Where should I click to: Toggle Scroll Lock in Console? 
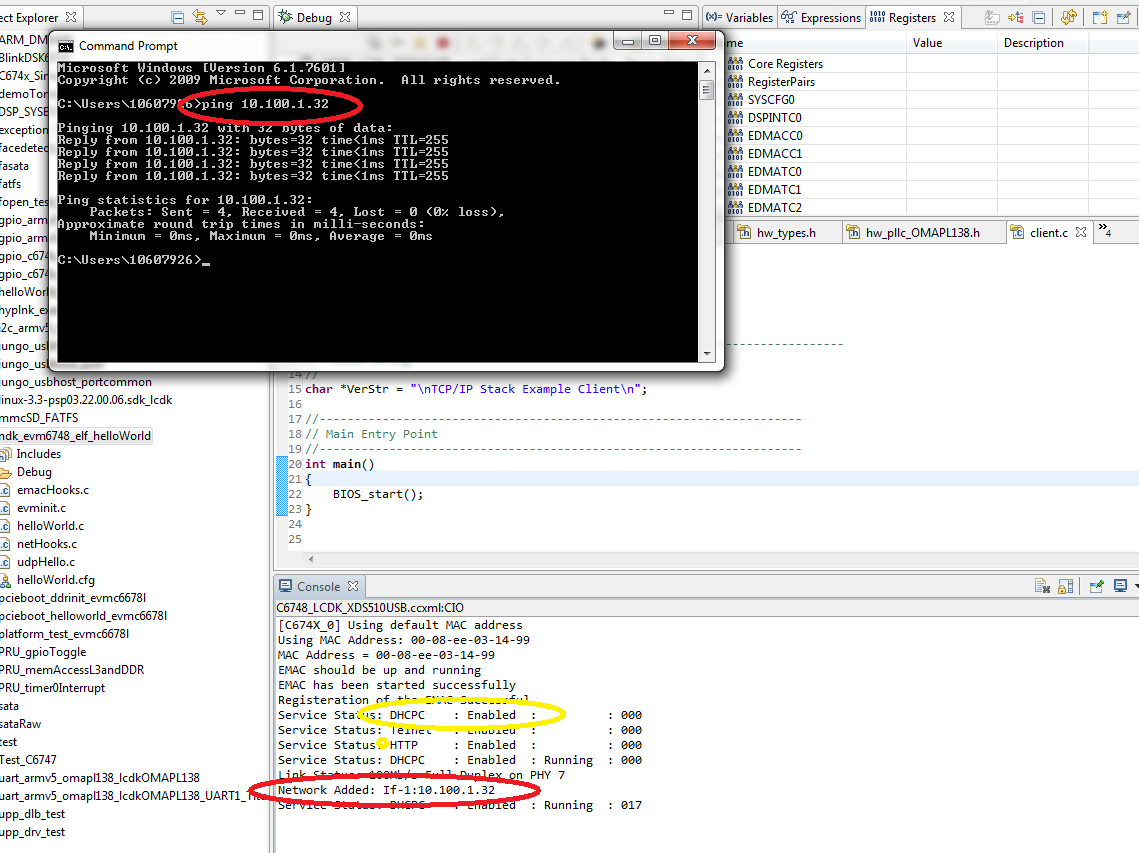pos(1066,586)
